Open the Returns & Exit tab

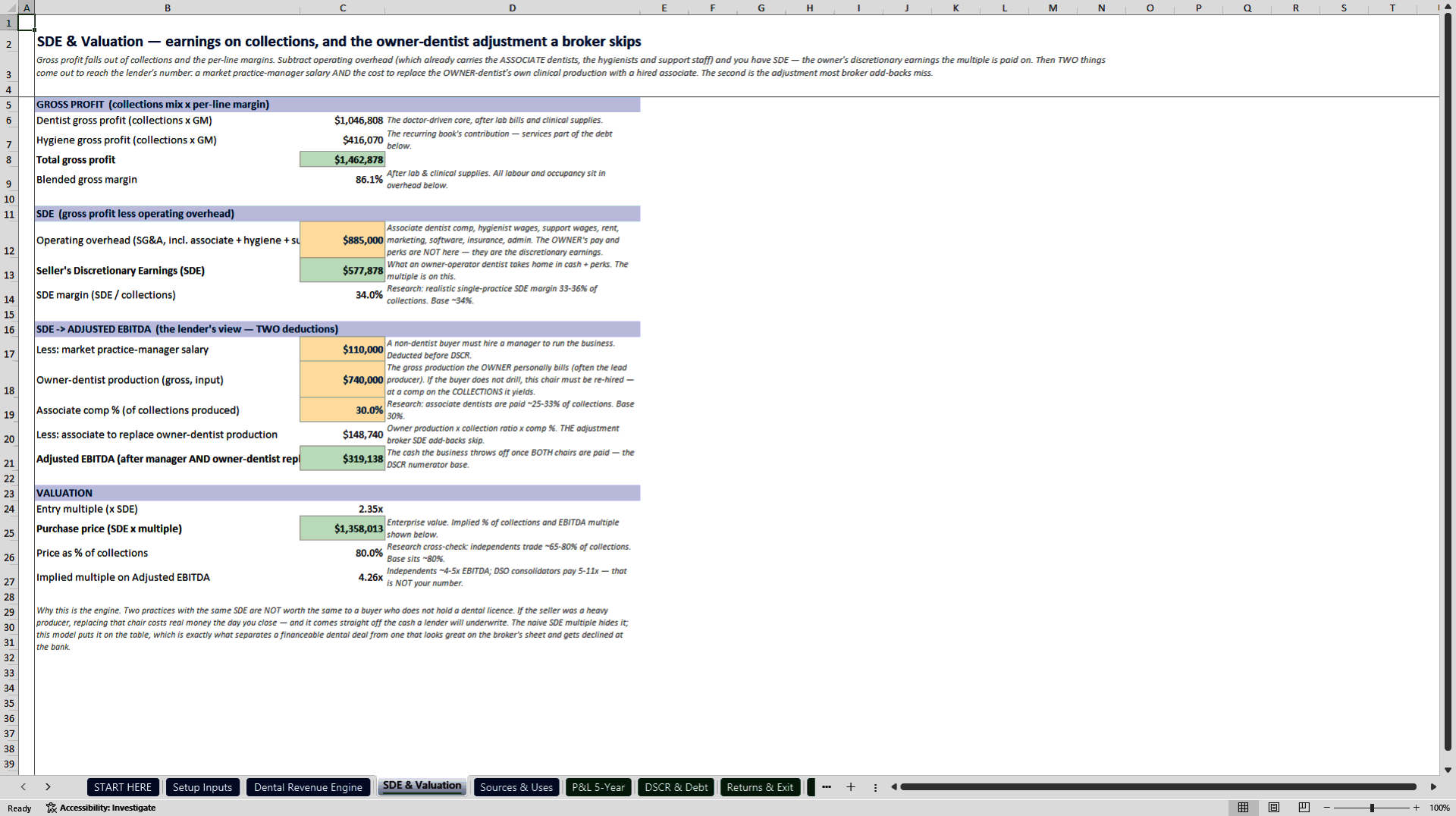760,787
